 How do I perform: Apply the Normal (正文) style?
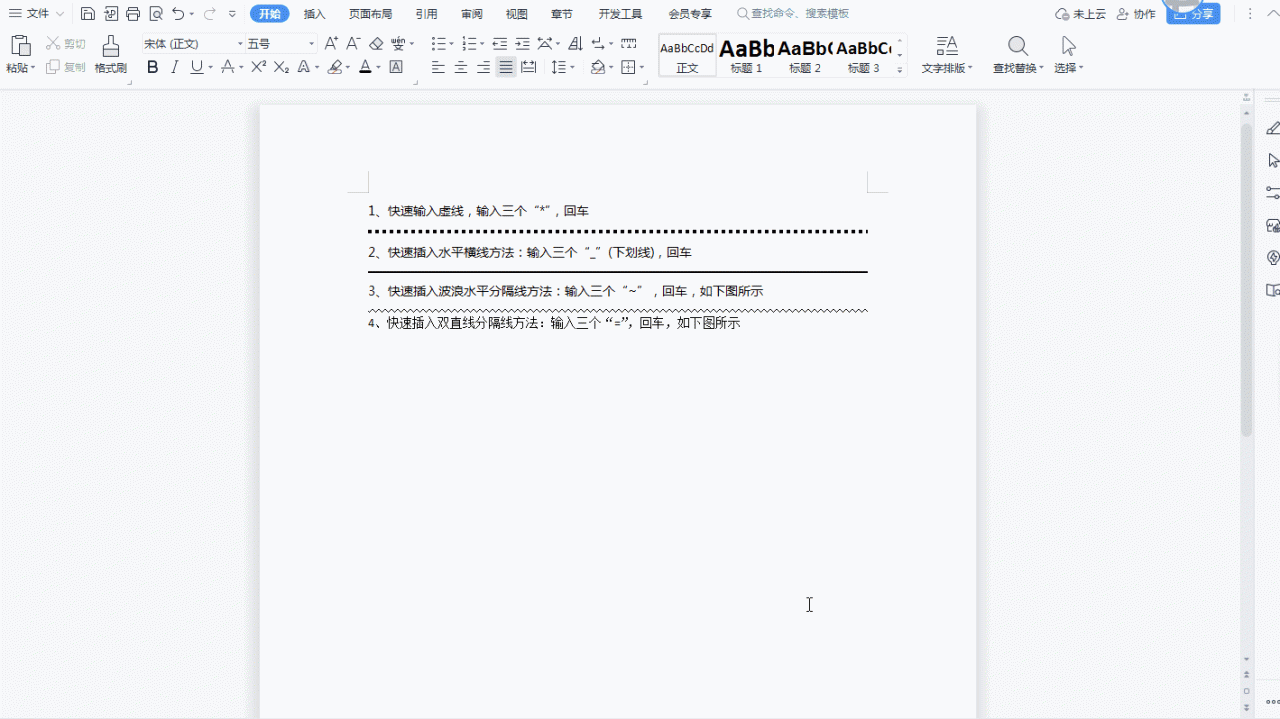click(687, 56)
